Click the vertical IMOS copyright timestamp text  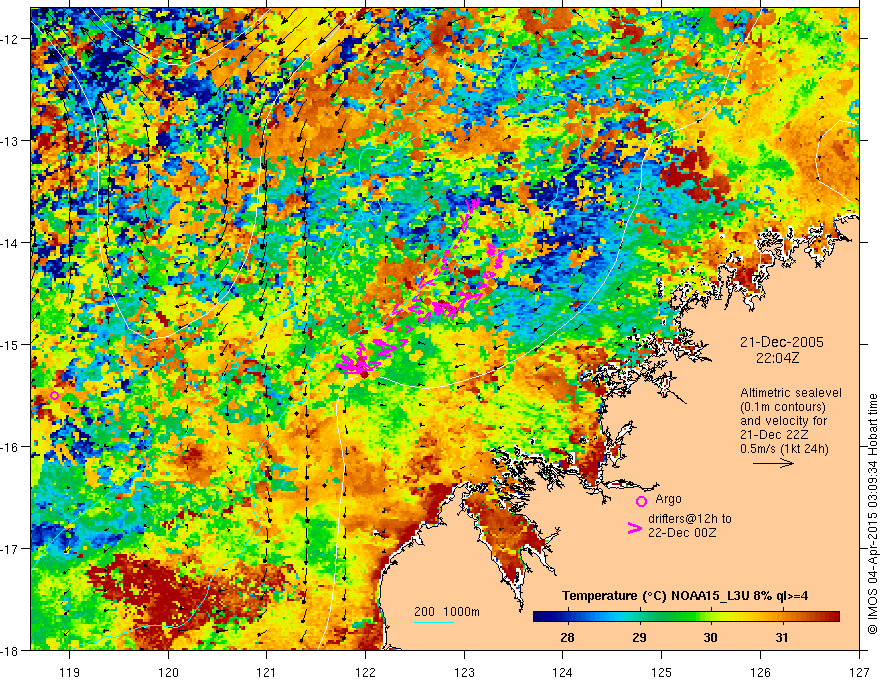point(872,514)
